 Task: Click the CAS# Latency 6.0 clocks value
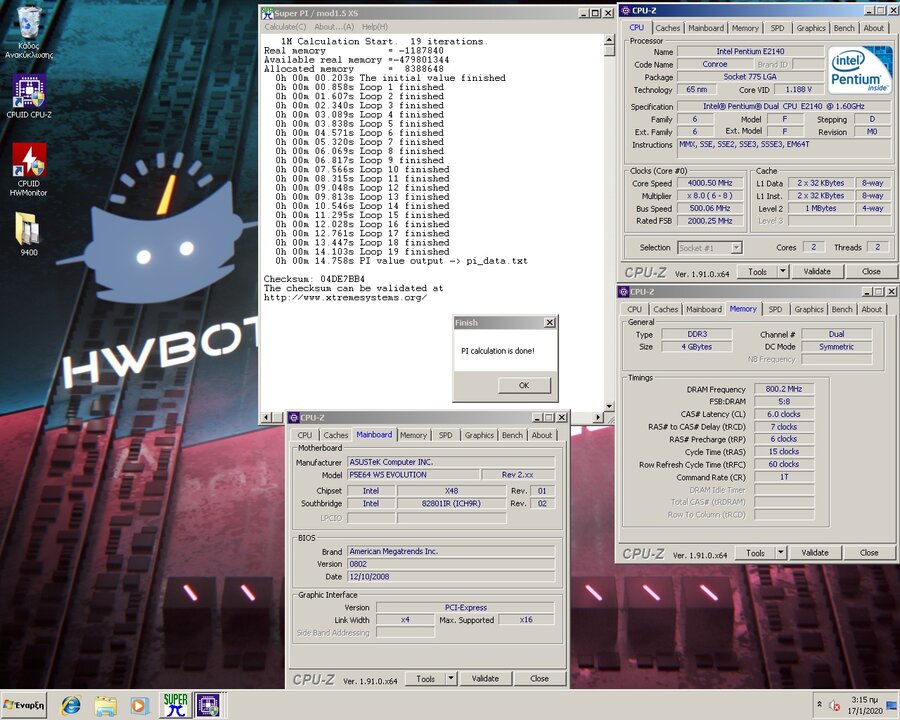click(x=783, y=414)
